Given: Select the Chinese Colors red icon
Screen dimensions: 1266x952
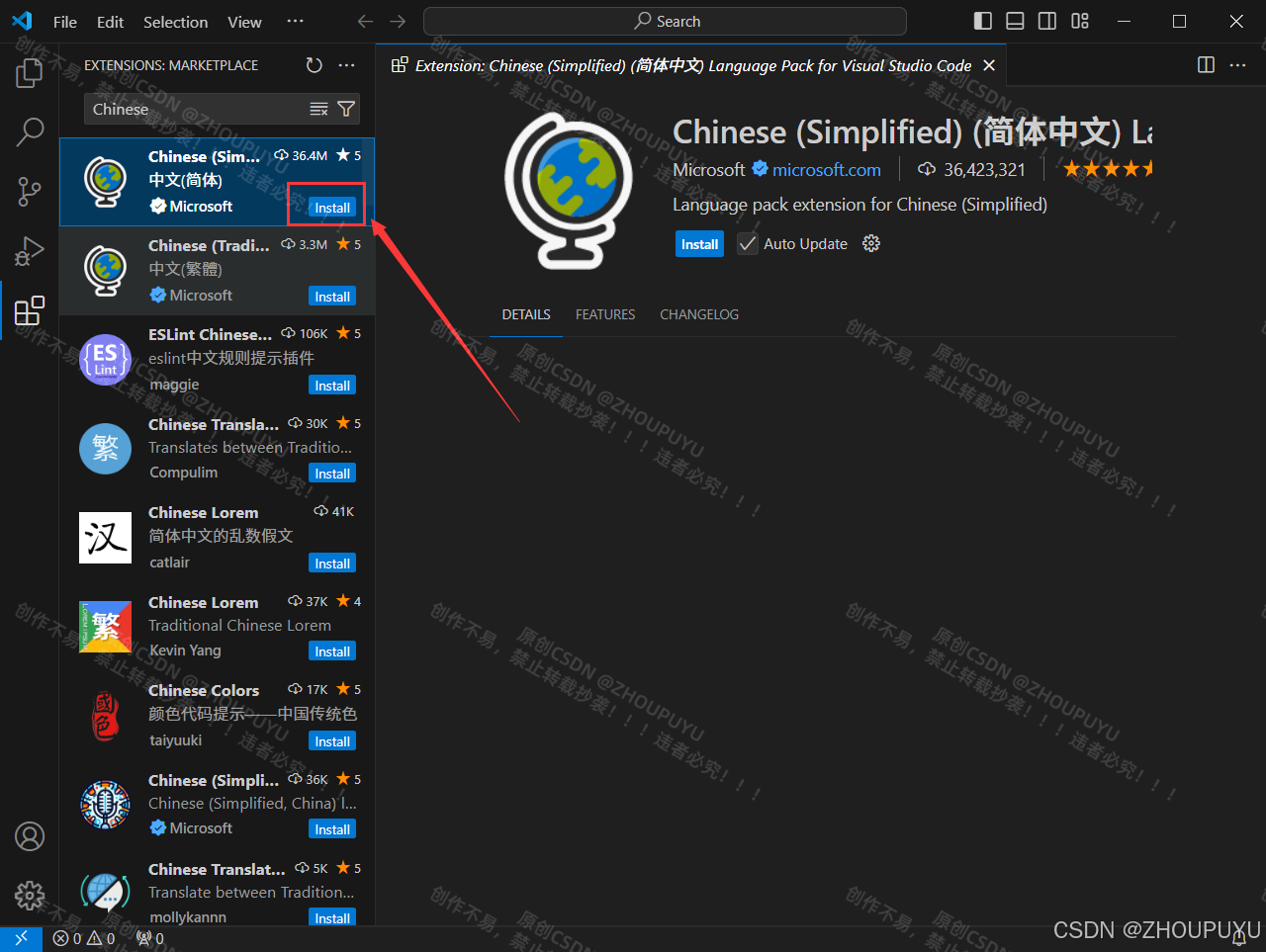Looking at the screenshot, I should [105, 716].
